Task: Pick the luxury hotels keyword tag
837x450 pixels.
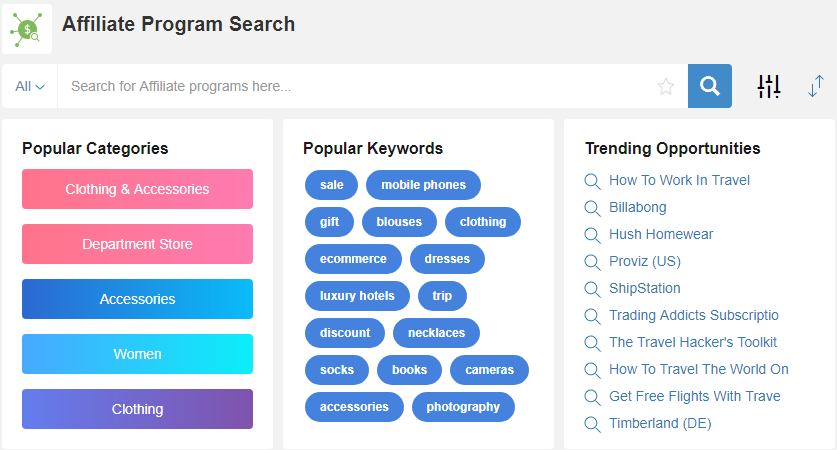Action: (357, 296)
